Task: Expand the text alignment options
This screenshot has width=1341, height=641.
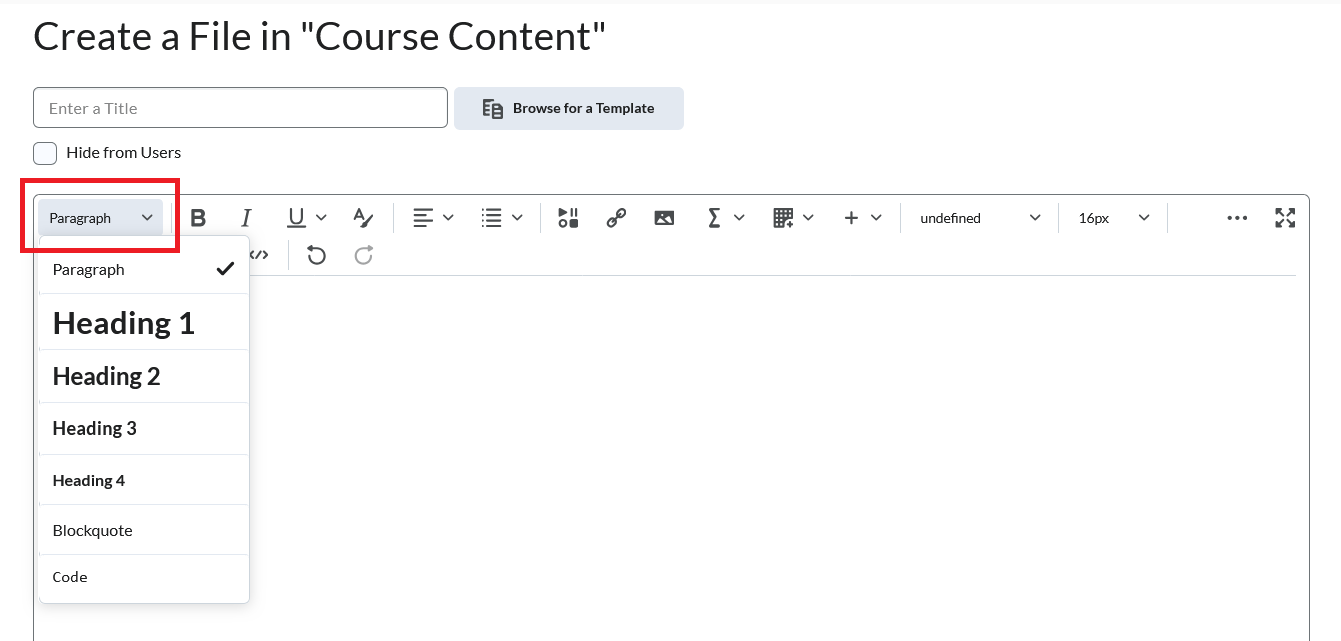Action: 433,218
